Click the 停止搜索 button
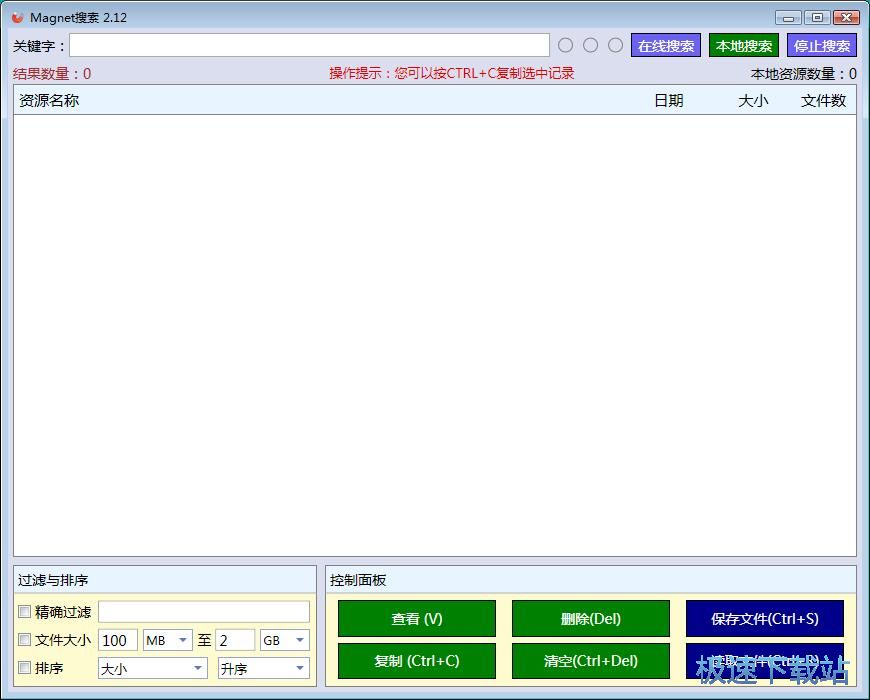Image resolution: width=870 pixels, height=700 pixels. (822, 46)
